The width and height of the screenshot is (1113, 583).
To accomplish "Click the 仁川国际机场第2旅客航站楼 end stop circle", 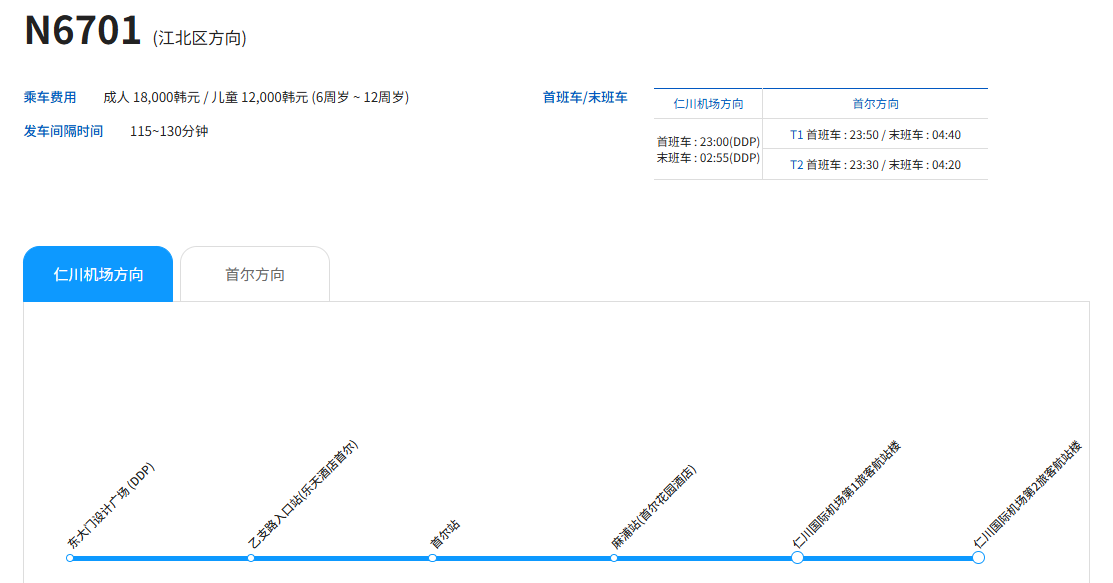I will click(978, 558).
